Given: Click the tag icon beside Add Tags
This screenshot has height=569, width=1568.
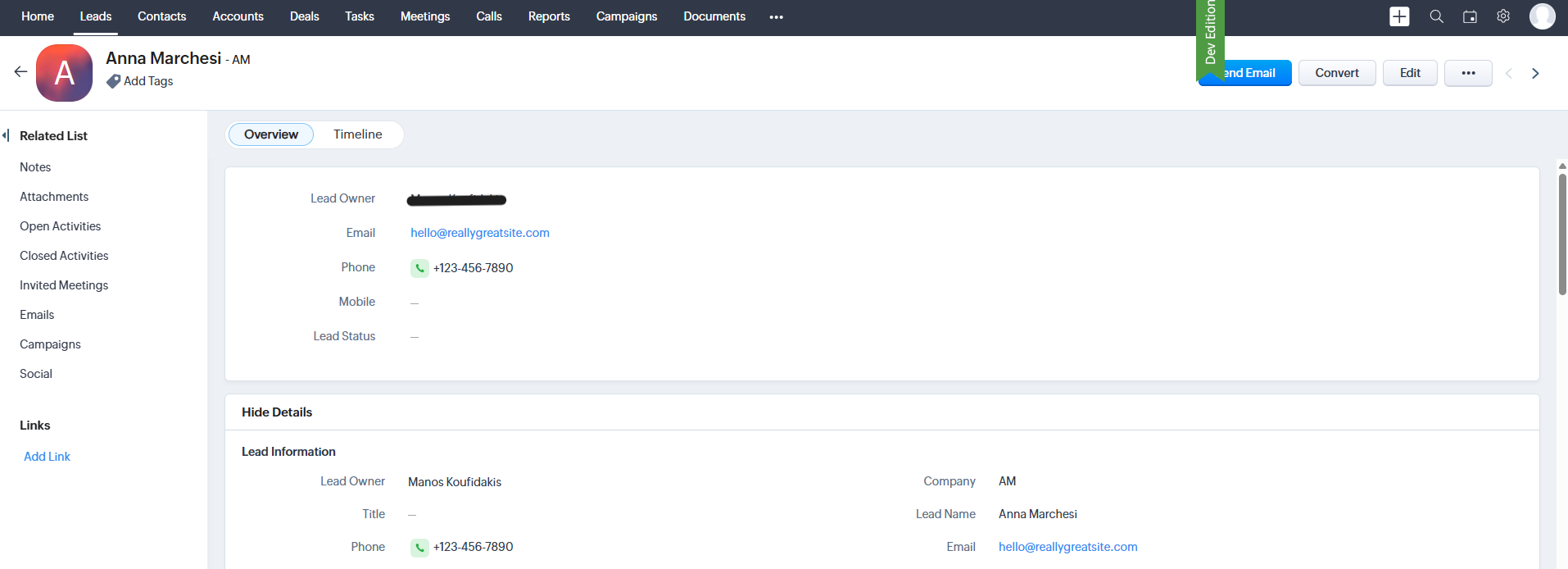Looking at the screenshot, I should 113,81.
